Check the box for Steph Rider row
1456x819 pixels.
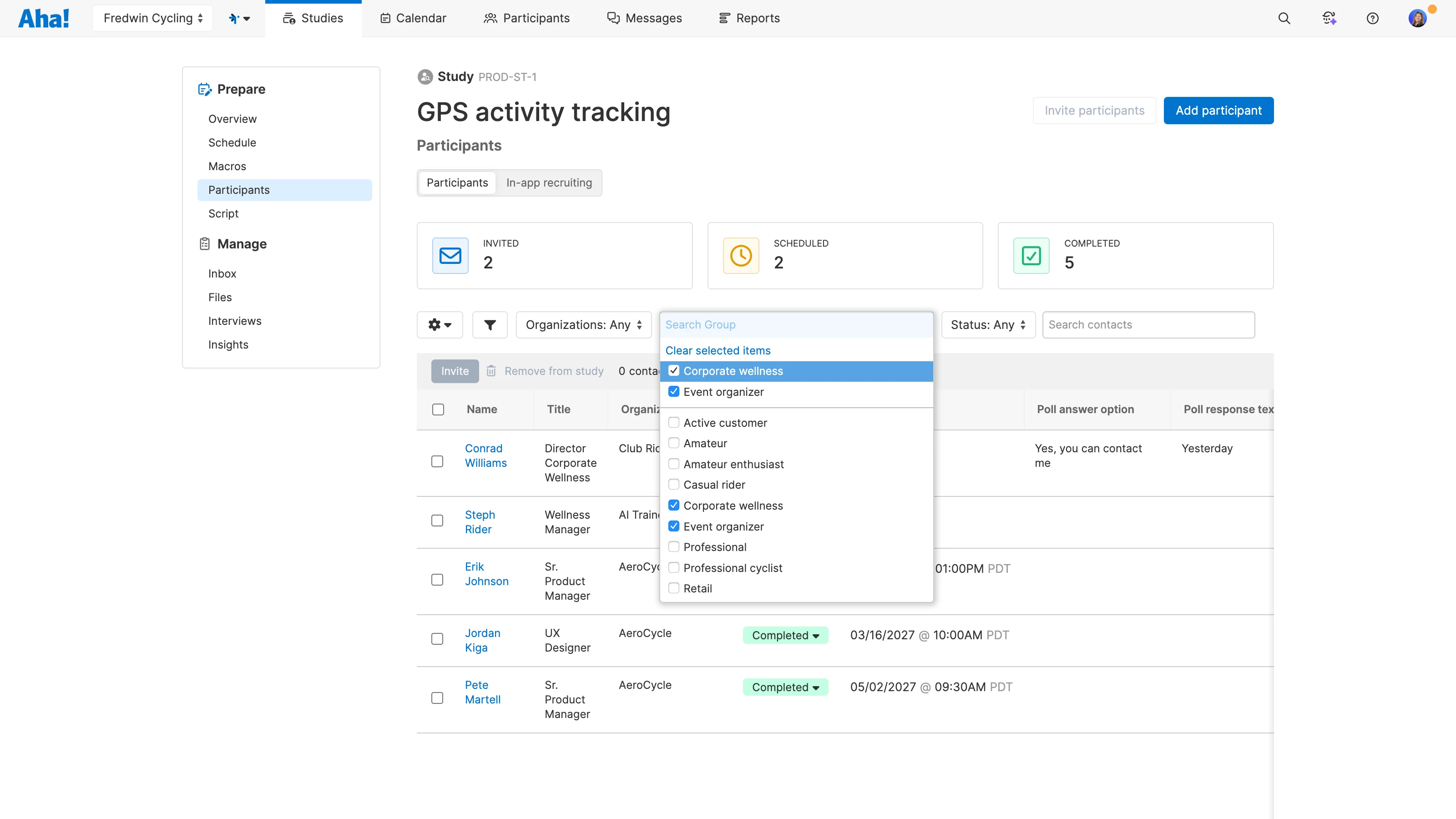[437, 520]
